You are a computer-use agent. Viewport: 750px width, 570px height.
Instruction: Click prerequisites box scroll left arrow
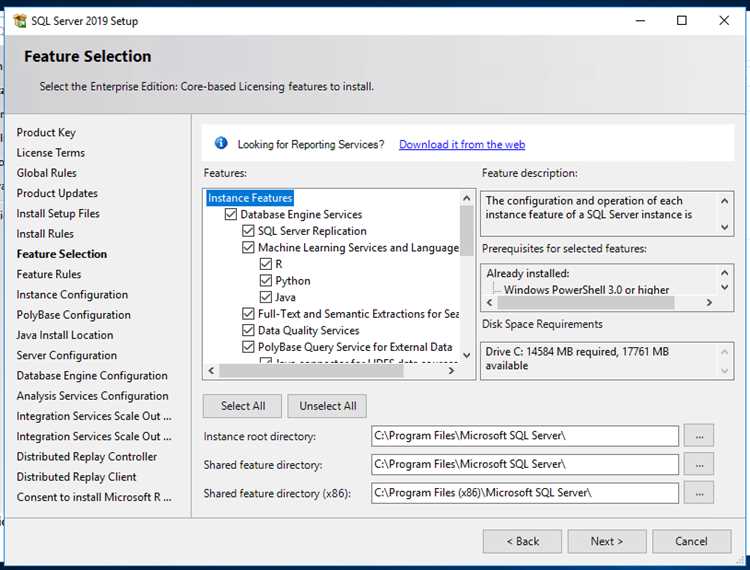[489, 302]
